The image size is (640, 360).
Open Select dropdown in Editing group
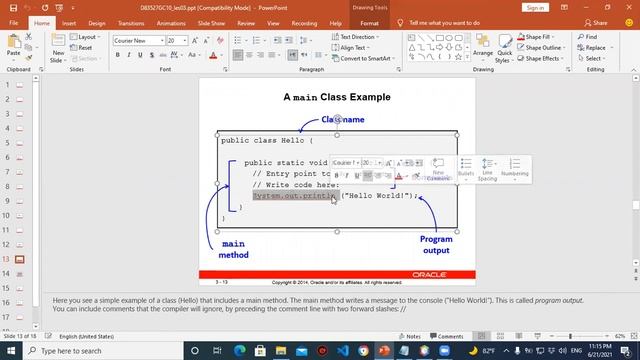(x=592, y=58)
